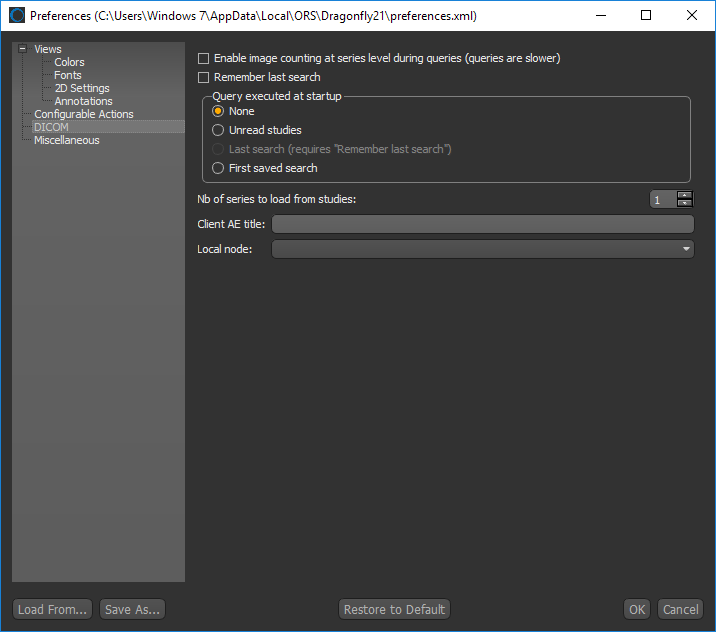716x632 pixels.
Task: Select Colors in the preferences tree
Action: pos(69,62)
